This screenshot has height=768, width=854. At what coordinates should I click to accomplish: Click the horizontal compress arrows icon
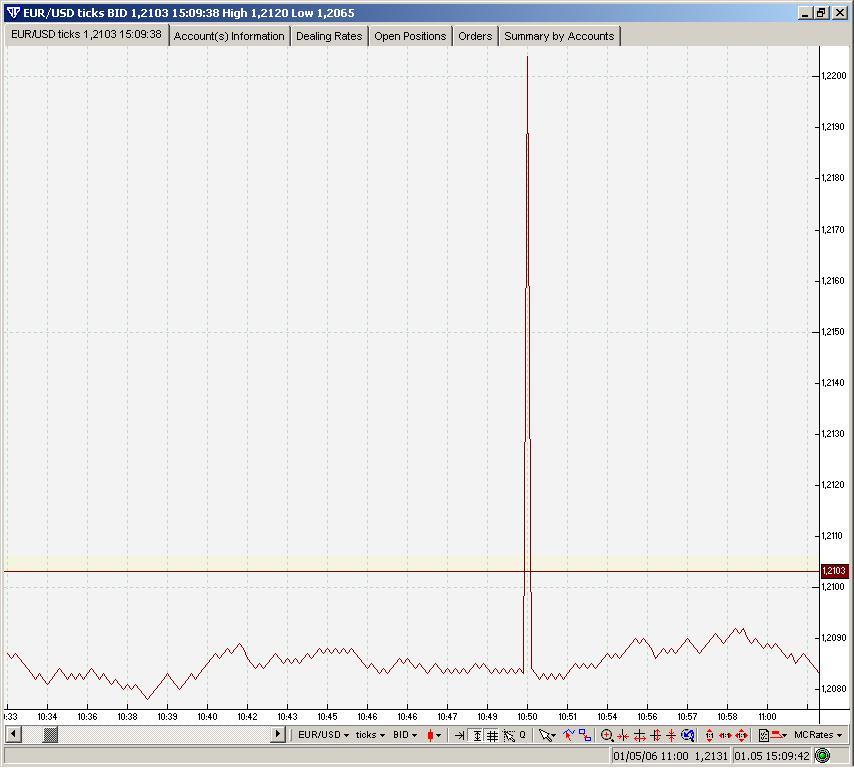tap(623, 736)
